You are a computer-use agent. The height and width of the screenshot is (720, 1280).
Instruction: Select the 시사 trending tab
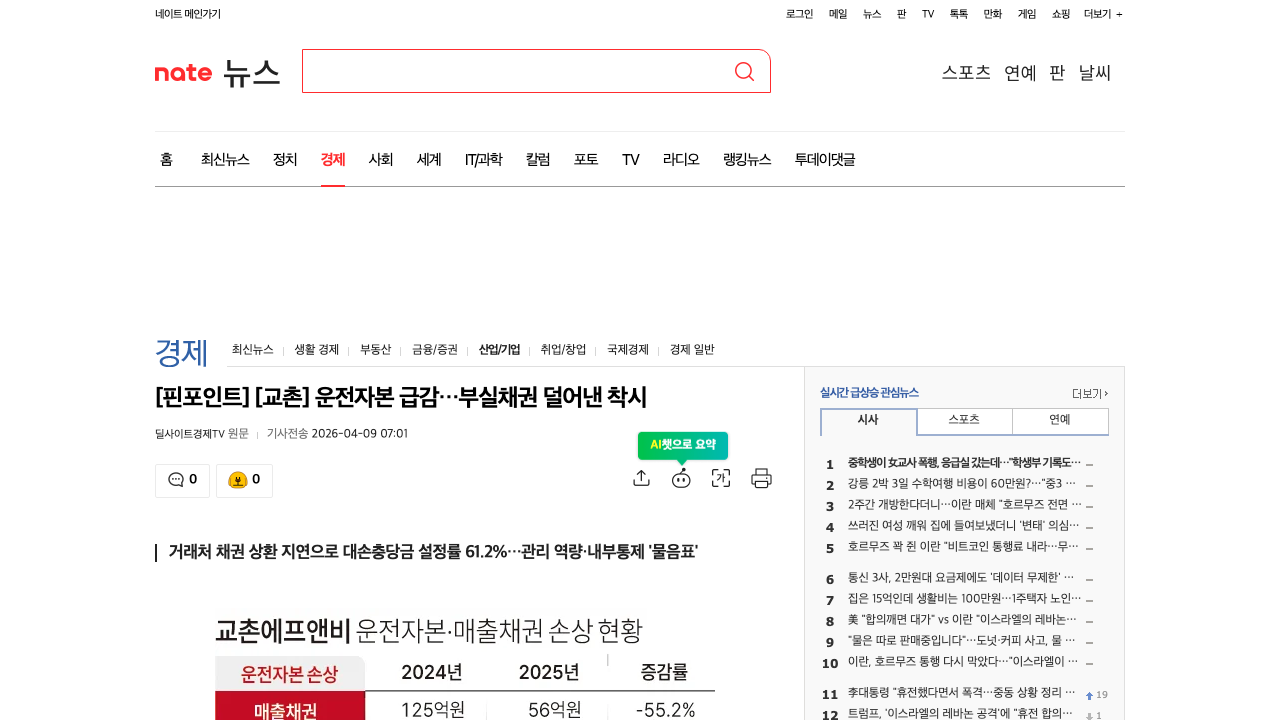click(868, 421)
